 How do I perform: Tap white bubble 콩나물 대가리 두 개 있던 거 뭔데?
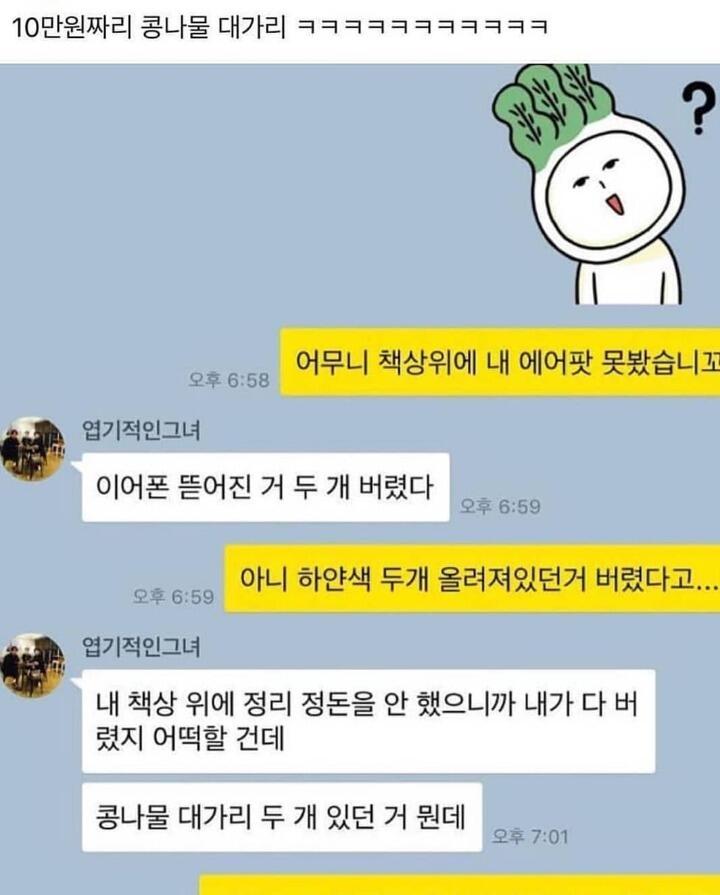coord(282,817)
